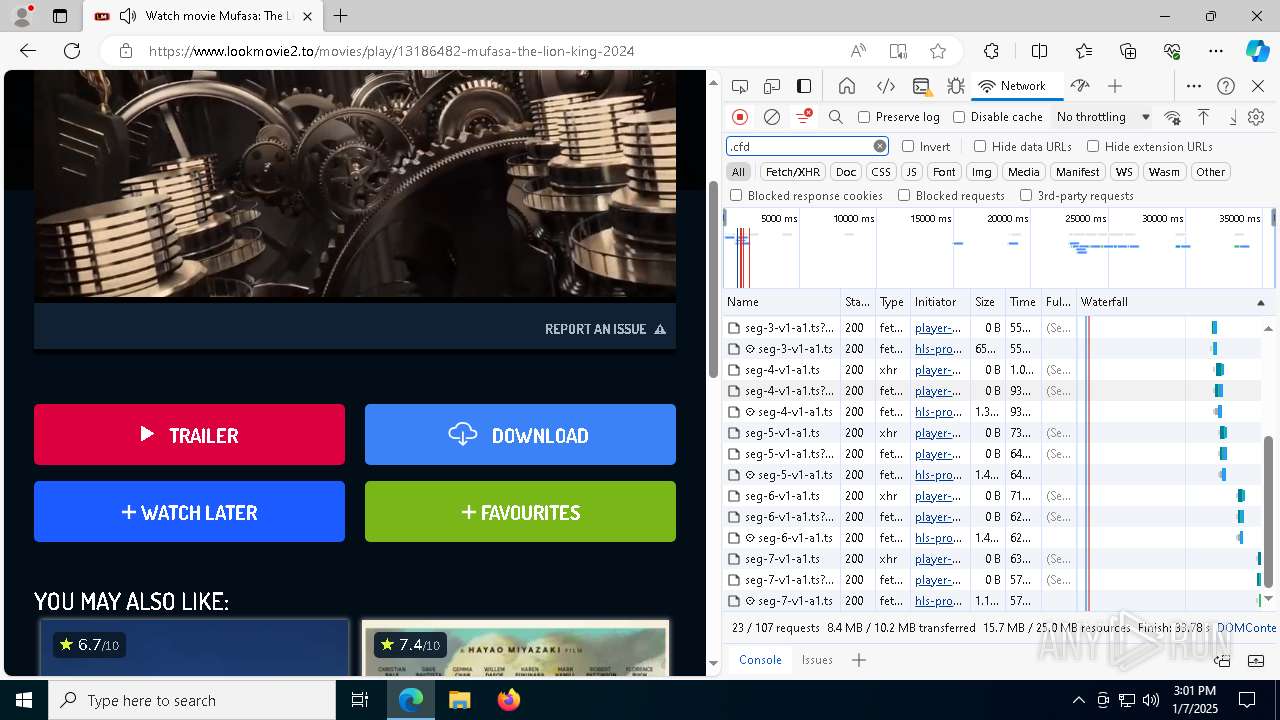Open Firefox from the taskbar
Viewport: 1280px width, 720px height.
508,700
